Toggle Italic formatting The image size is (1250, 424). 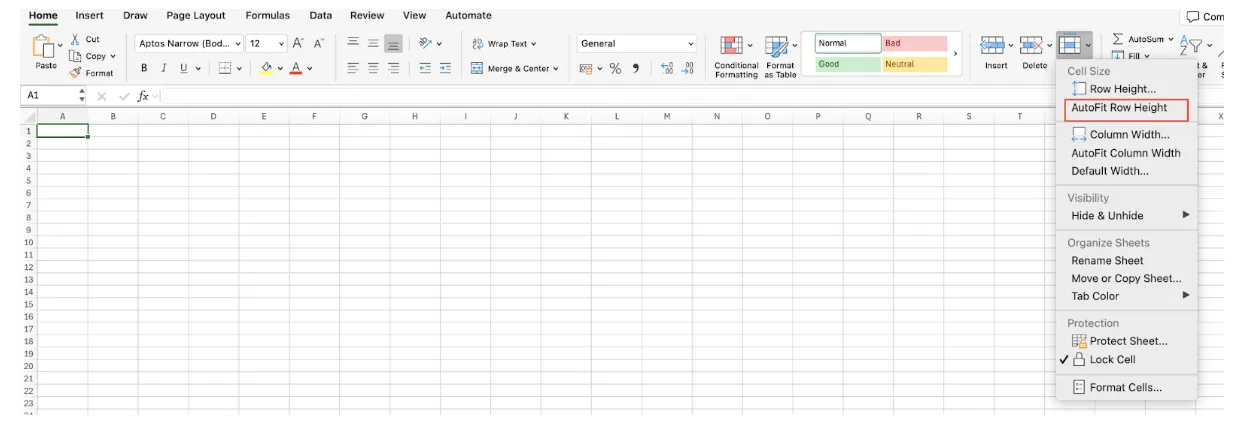[164, 69]
